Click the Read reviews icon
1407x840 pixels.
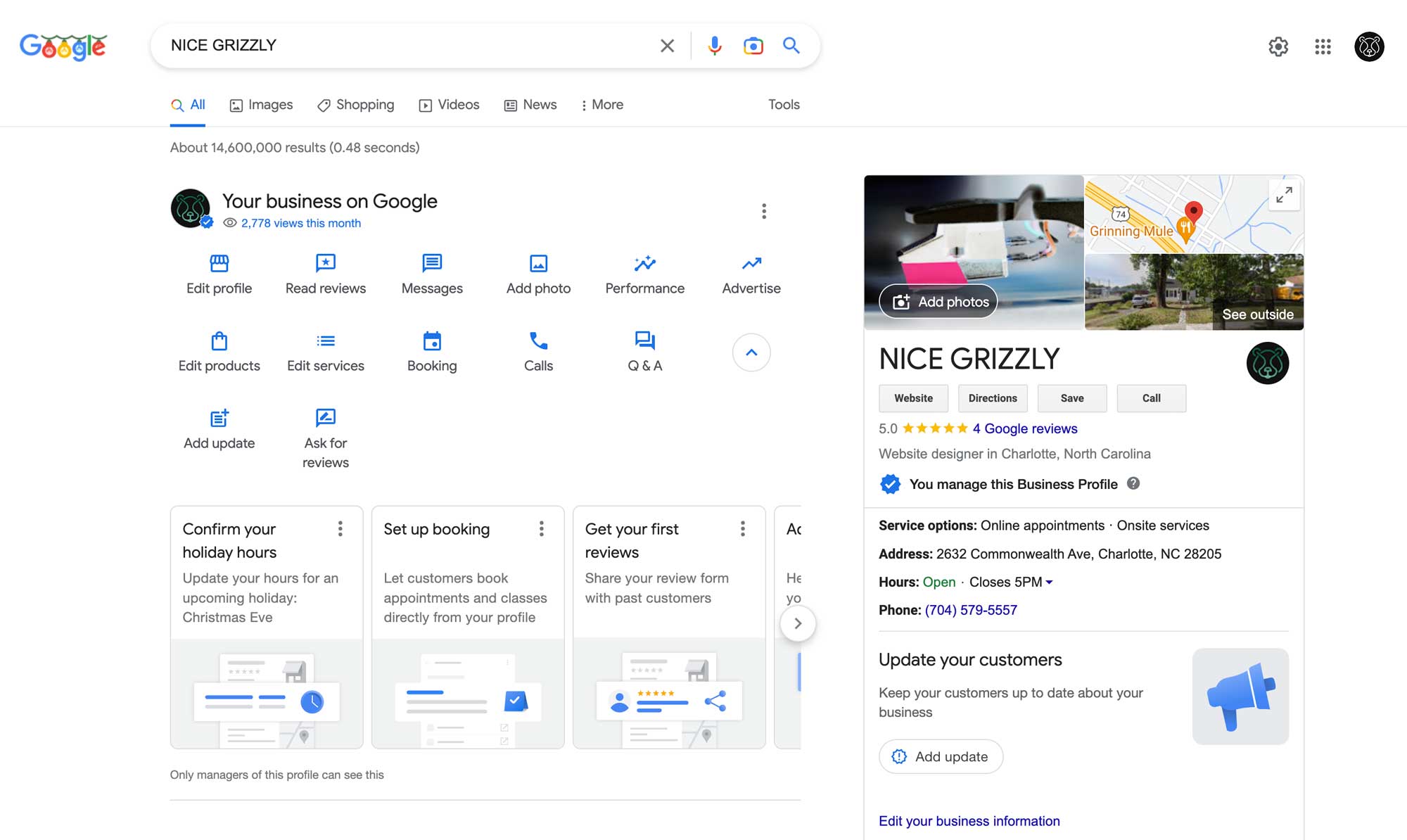(325, 263)
